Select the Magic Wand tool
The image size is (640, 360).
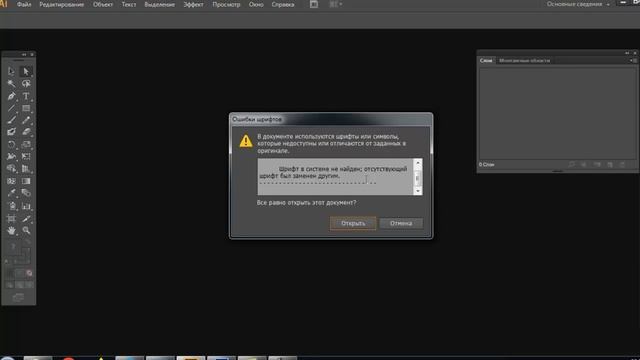click(11, 84)
